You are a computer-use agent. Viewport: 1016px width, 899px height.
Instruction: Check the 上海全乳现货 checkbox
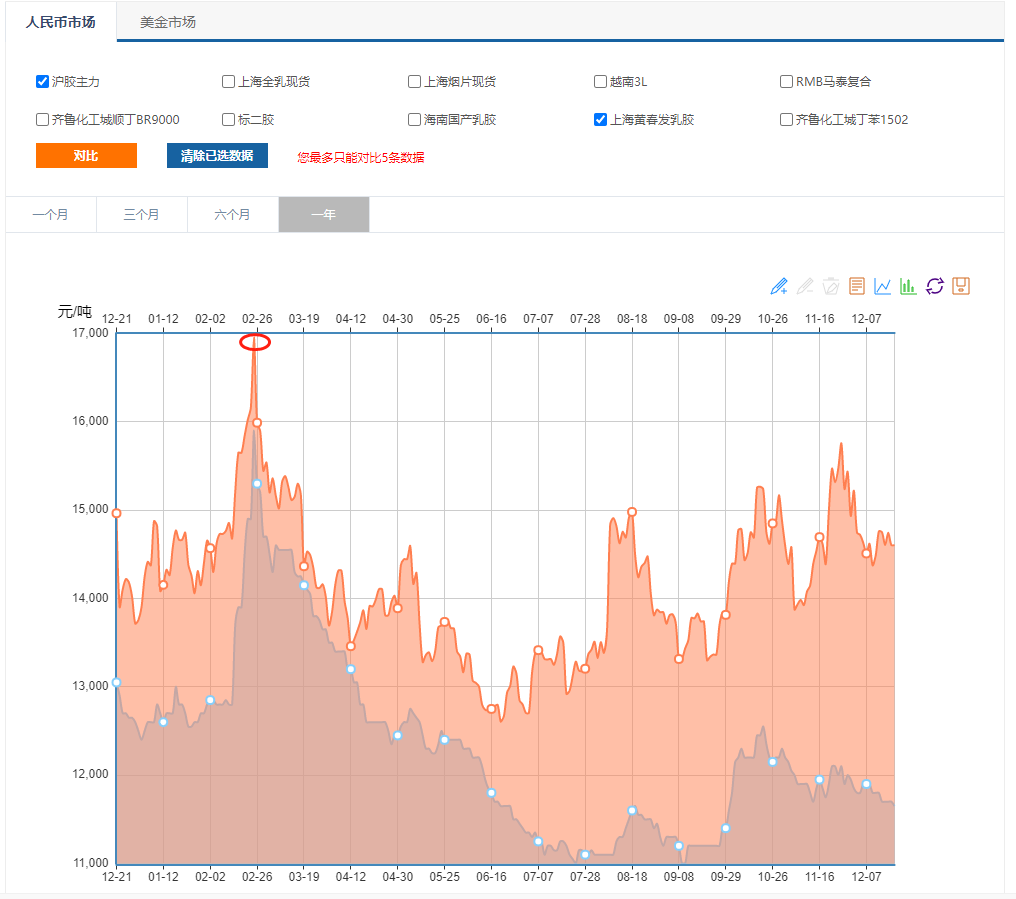click(228, 81)
